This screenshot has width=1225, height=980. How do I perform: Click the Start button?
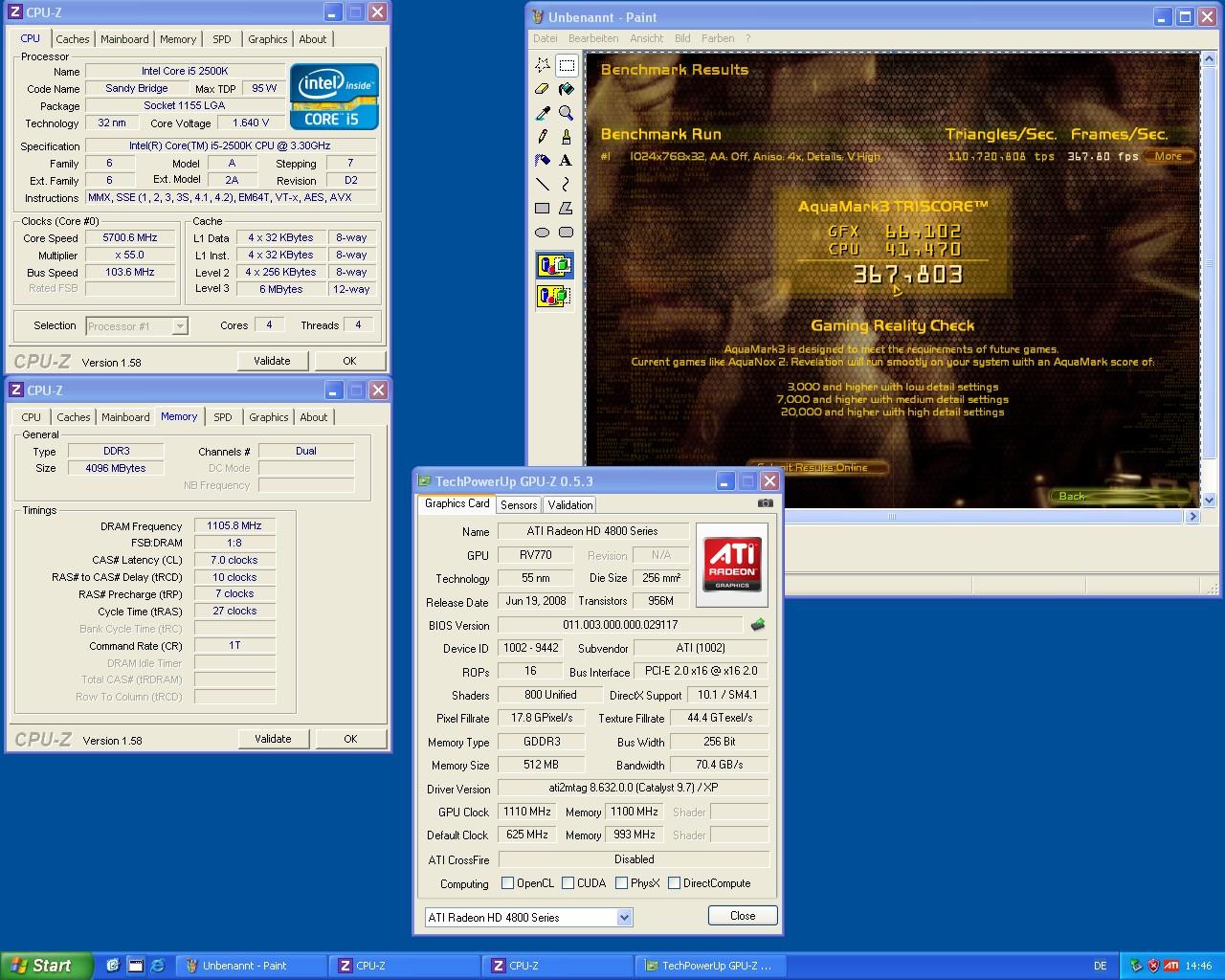point(47,966)
